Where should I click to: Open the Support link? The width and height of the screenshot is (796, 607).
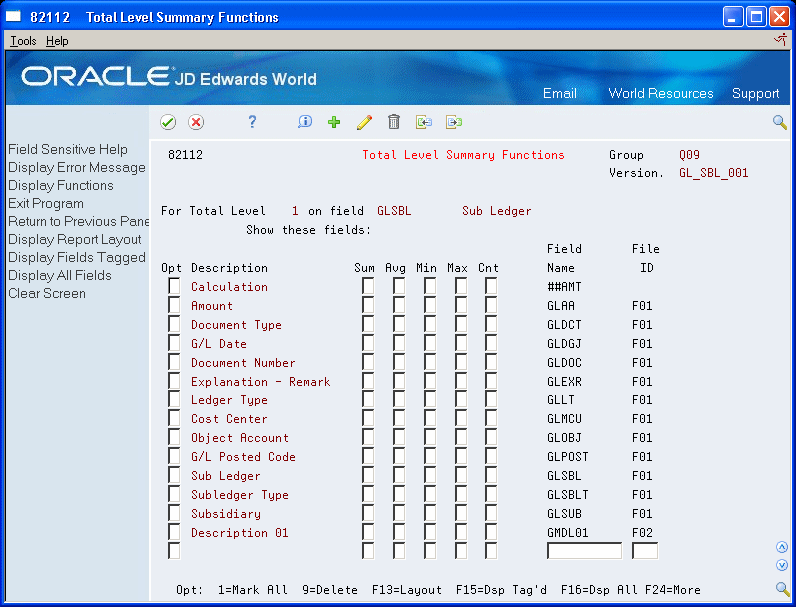755,93
